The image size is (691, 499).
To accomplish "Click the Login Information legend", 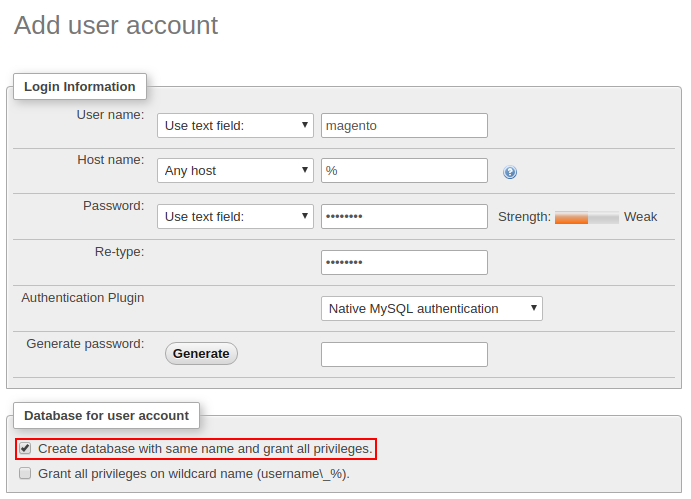I will 80,87.
